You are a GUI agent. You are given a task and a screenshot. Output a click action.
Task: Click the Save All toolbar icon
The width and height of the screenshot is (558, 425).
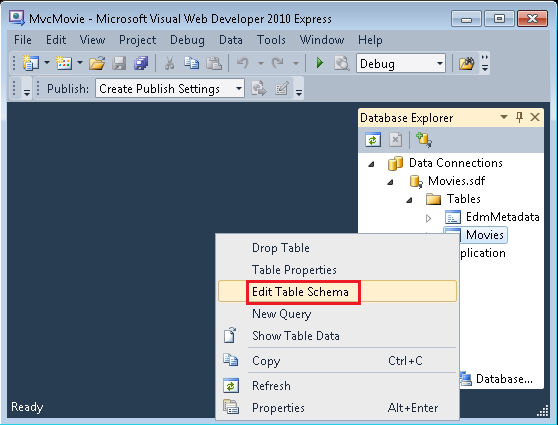[141, 63]
